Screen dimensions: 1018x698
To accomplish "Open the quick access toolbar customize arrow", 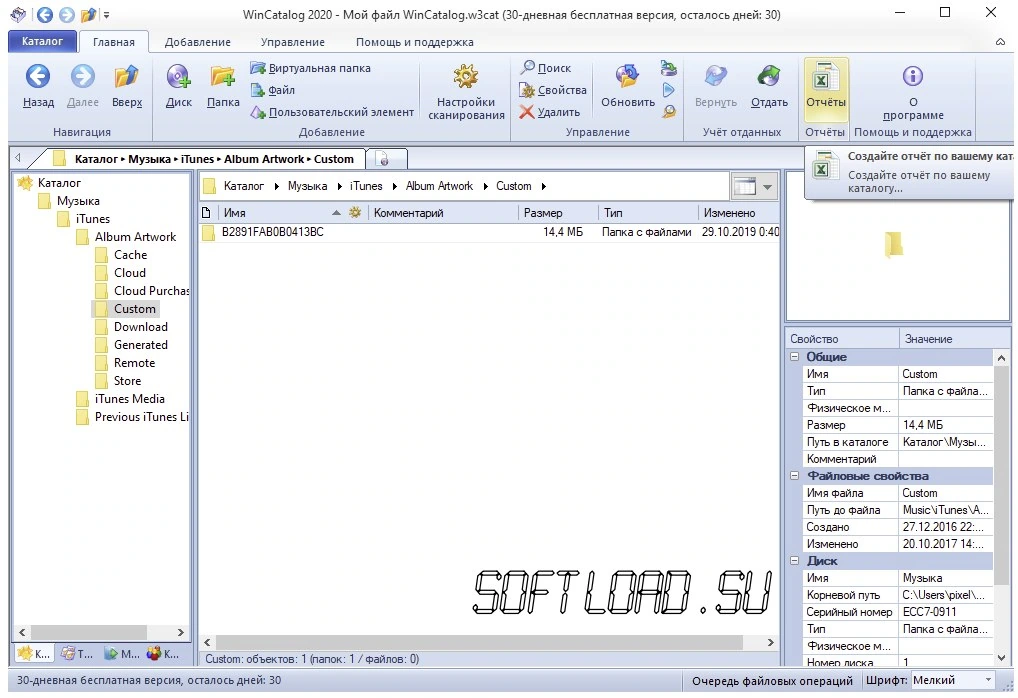I will 106,14.
